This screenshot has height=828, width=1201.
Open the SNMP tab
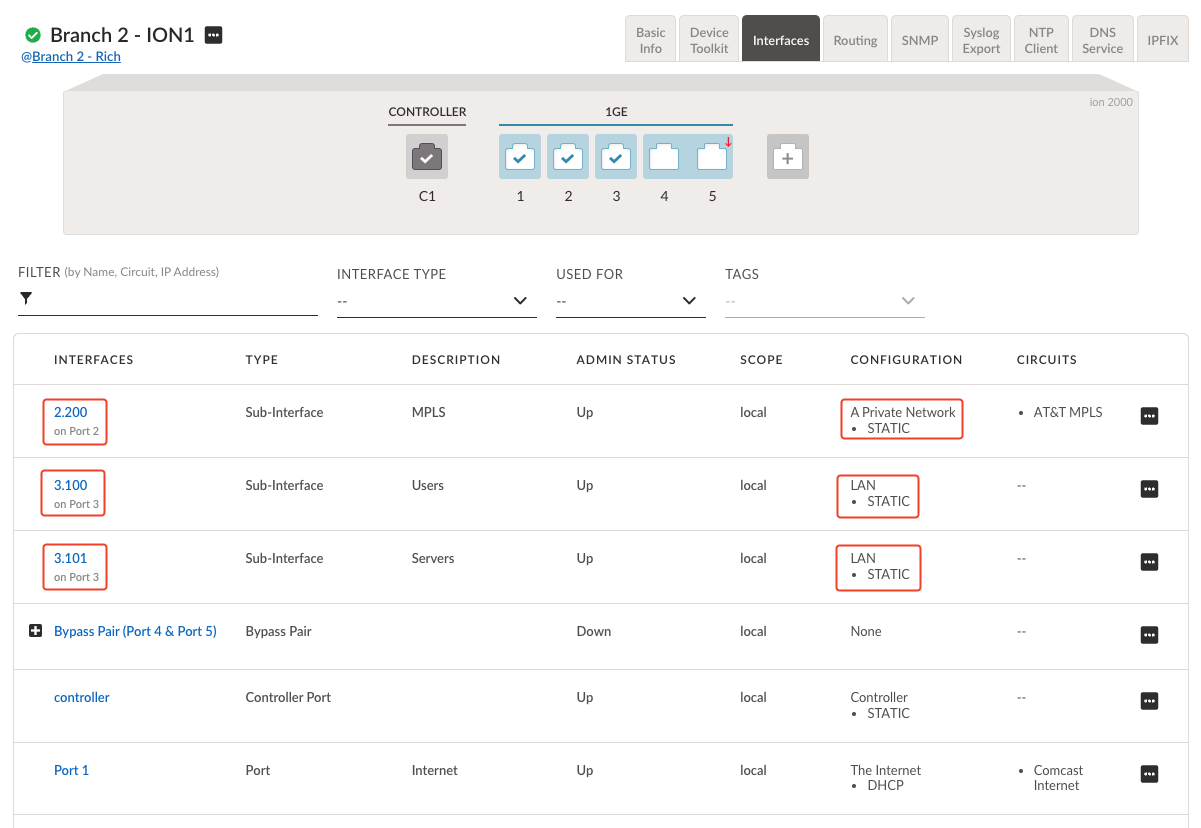919,40
